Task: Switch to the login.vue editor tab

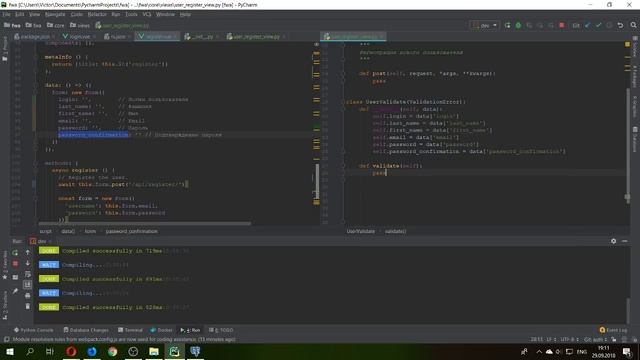Action: click(79, 36)
